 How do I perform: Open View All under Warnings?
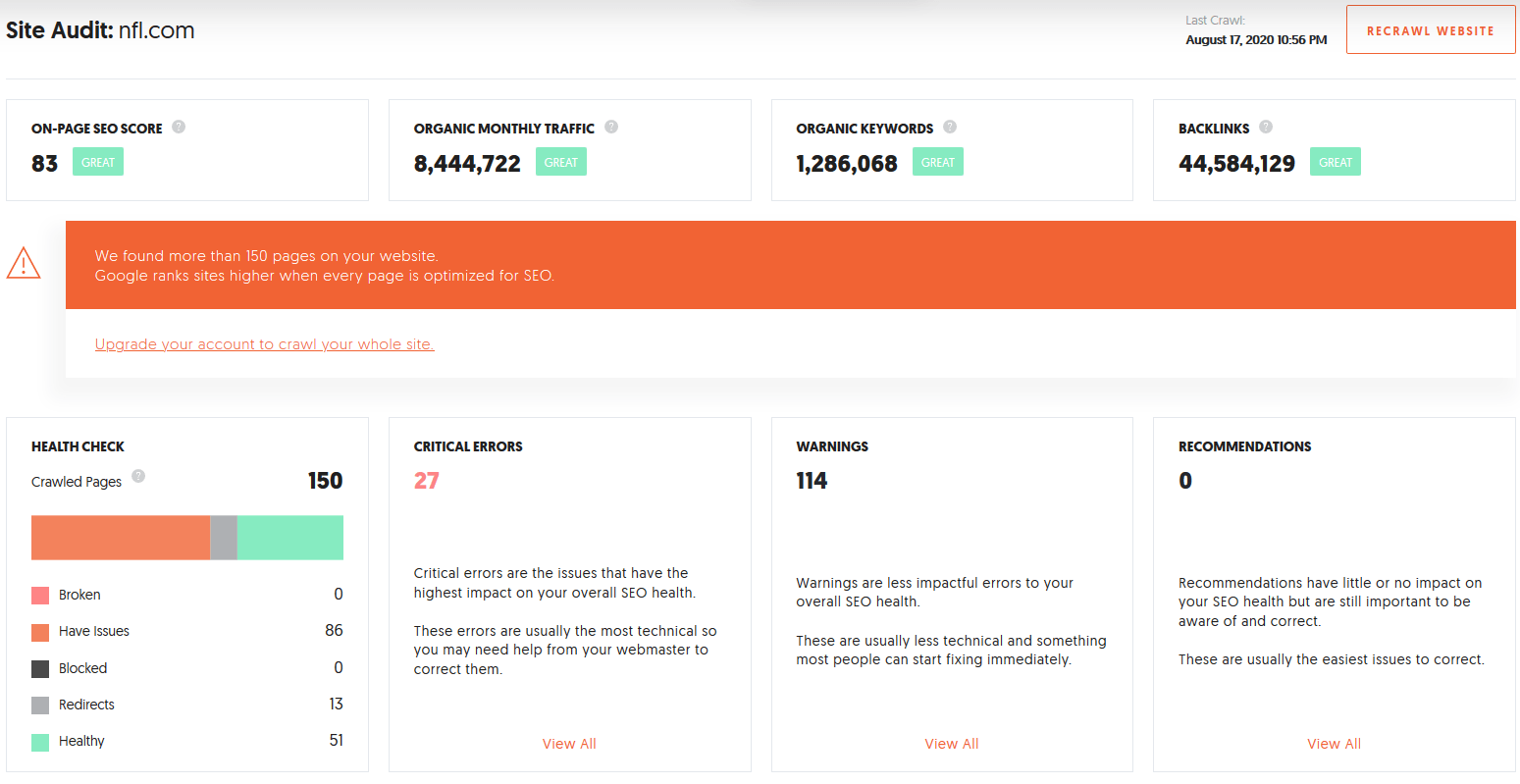pos(952,744)
